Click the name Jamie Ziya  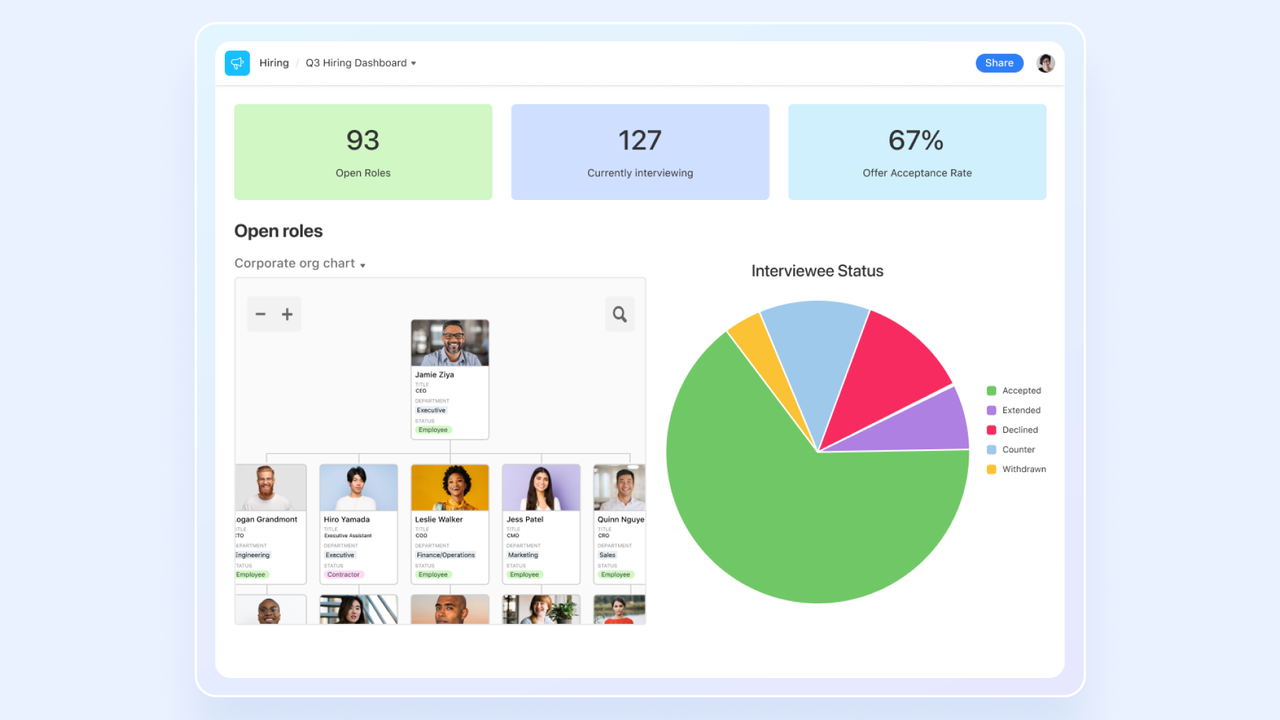(434, 375)
